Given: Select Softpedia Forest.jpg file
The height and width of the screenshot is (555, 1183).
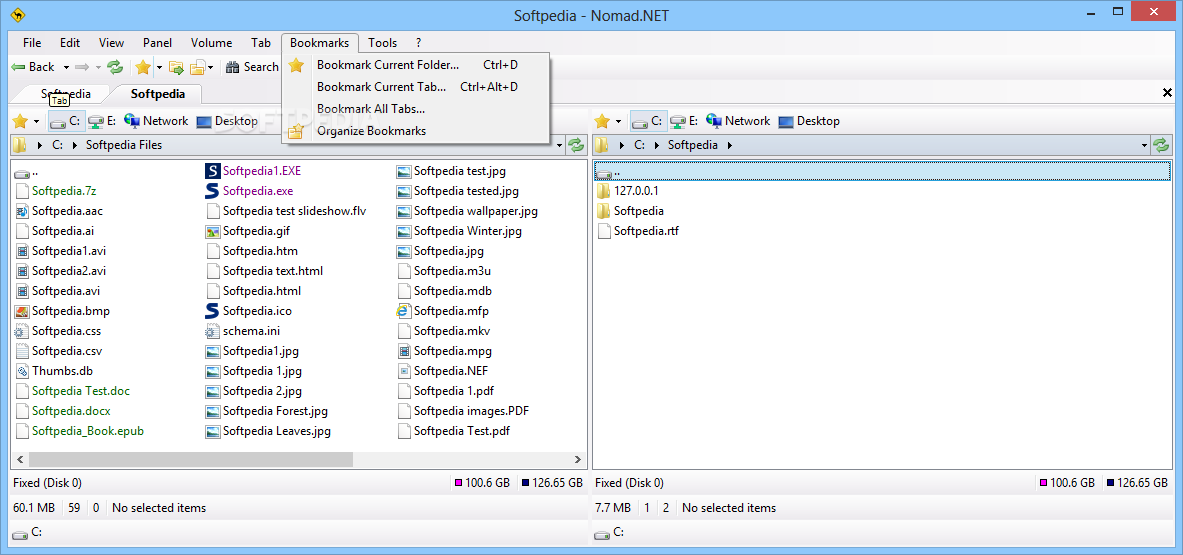Looking at the screenshot, I should click(x=266, y=411).
